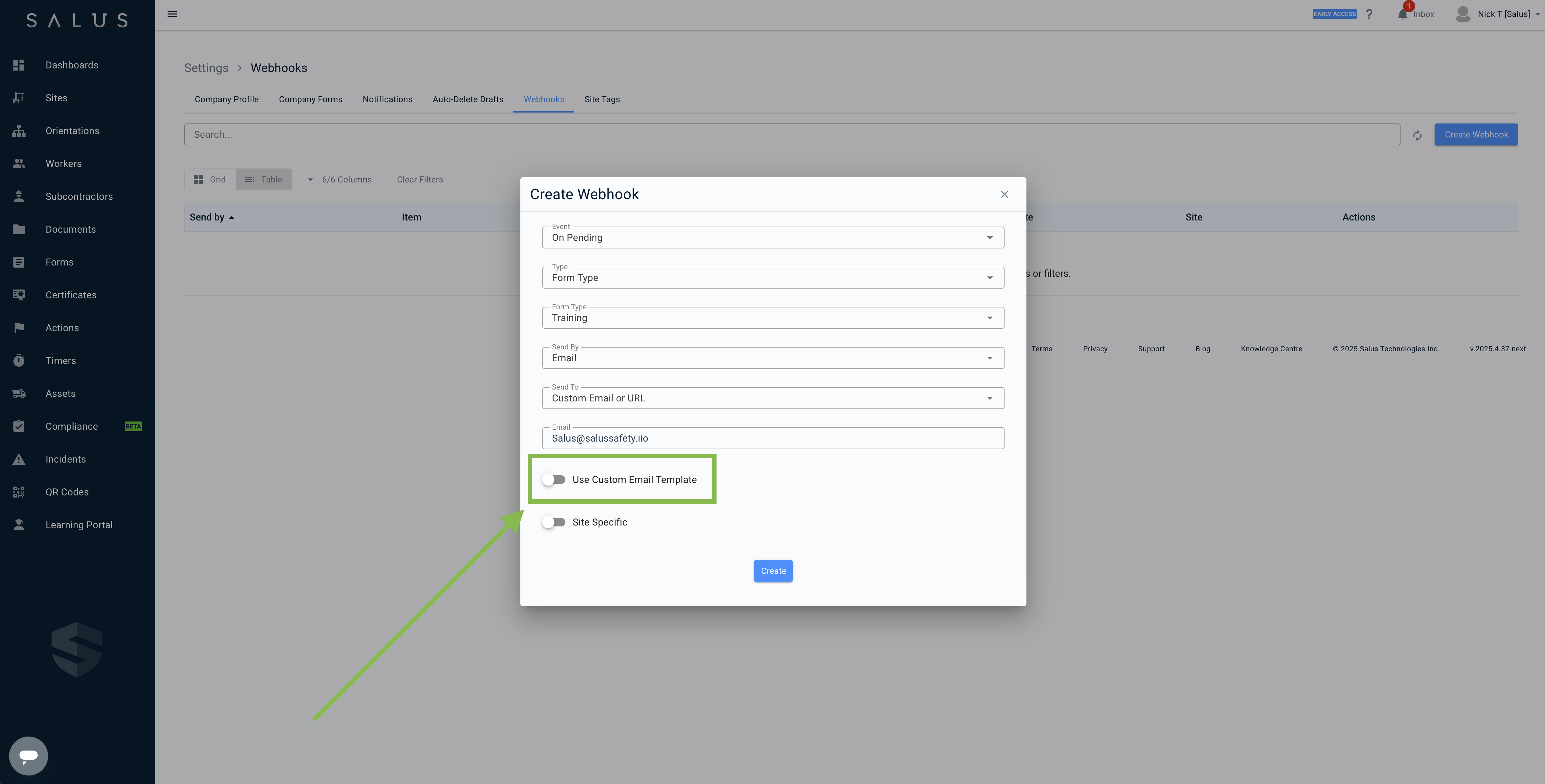The width and height of the screenshot is (1545, 784).
Task: Open Timers in the sidebar
Action: (61, 360)
